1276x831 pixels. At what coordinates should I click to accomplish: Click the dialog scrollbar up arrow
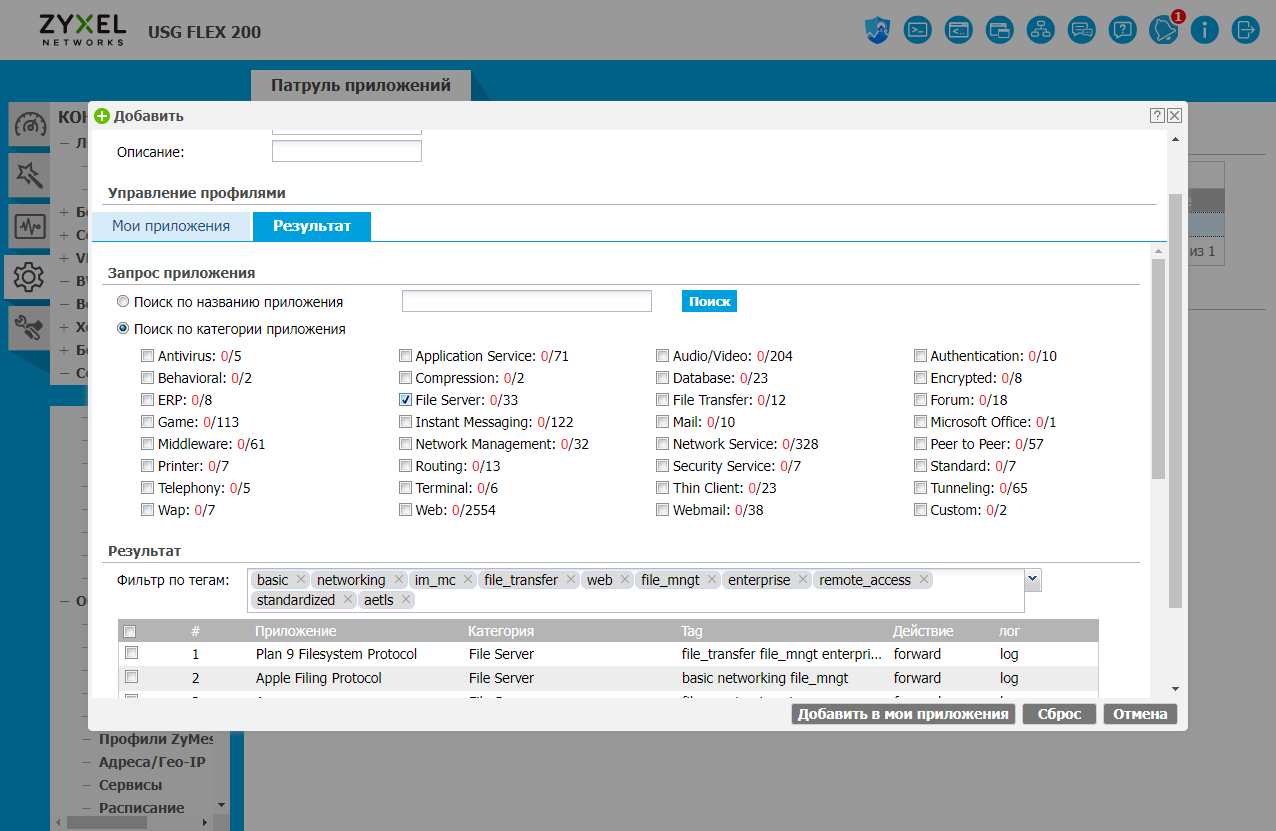click(x=1175, y=139)
